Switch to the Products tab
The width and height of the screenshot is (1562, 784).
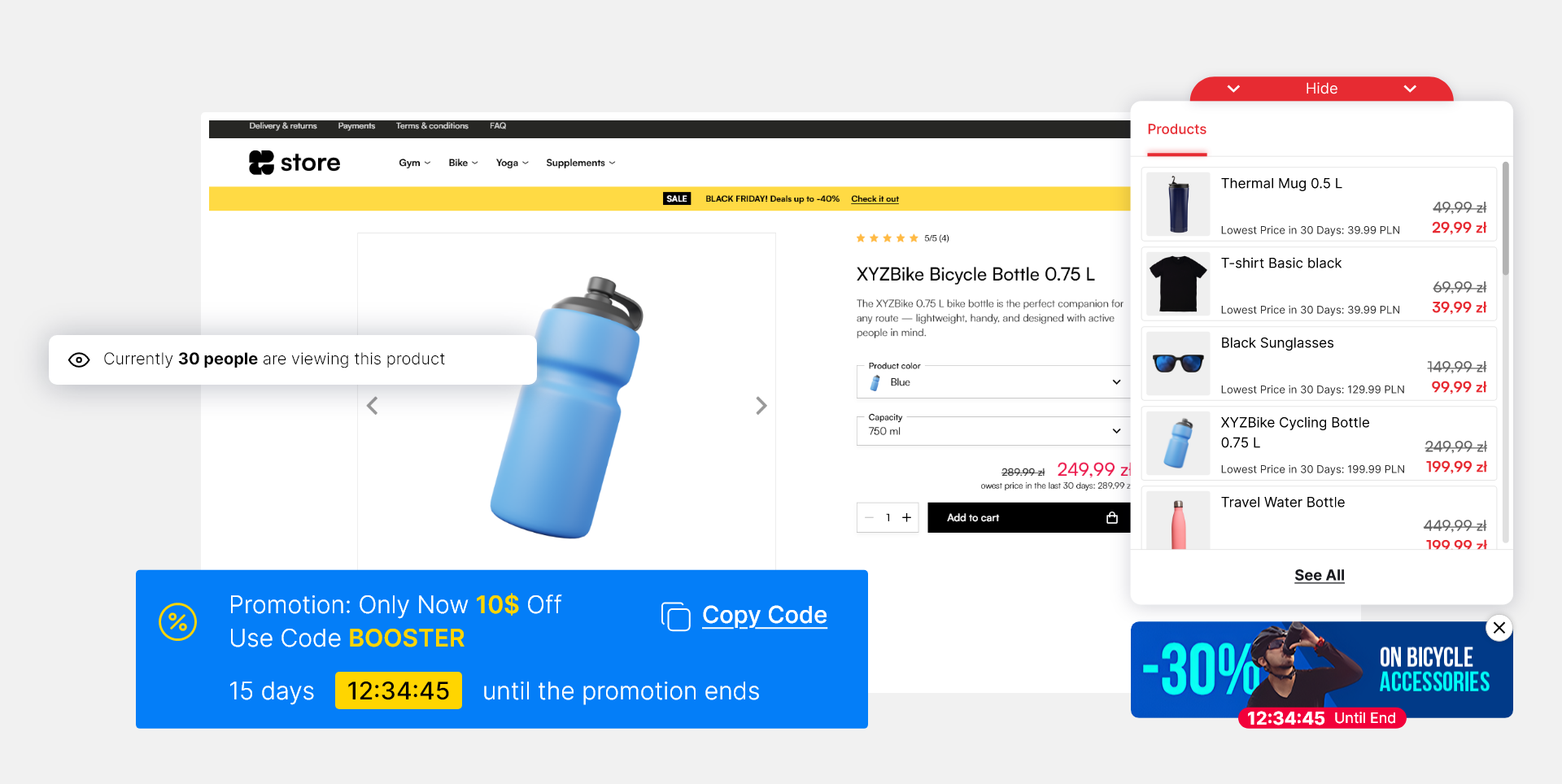tap(1176, 129)
